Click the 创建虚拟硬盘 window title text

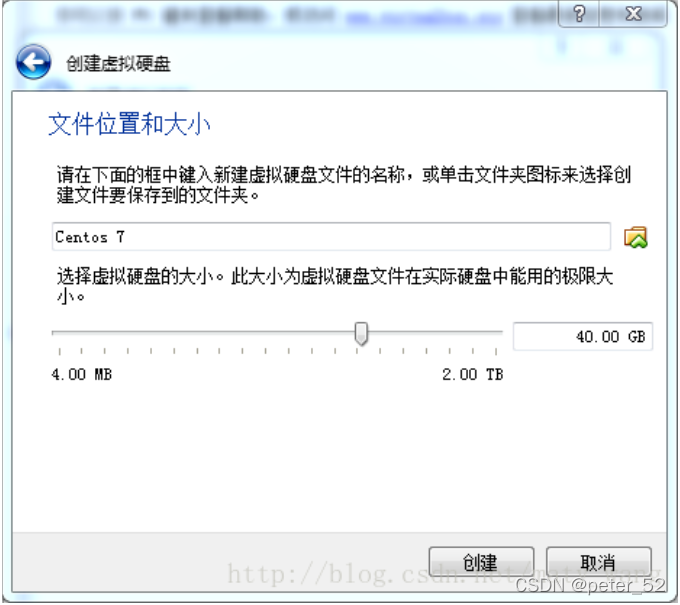point(118,64)
